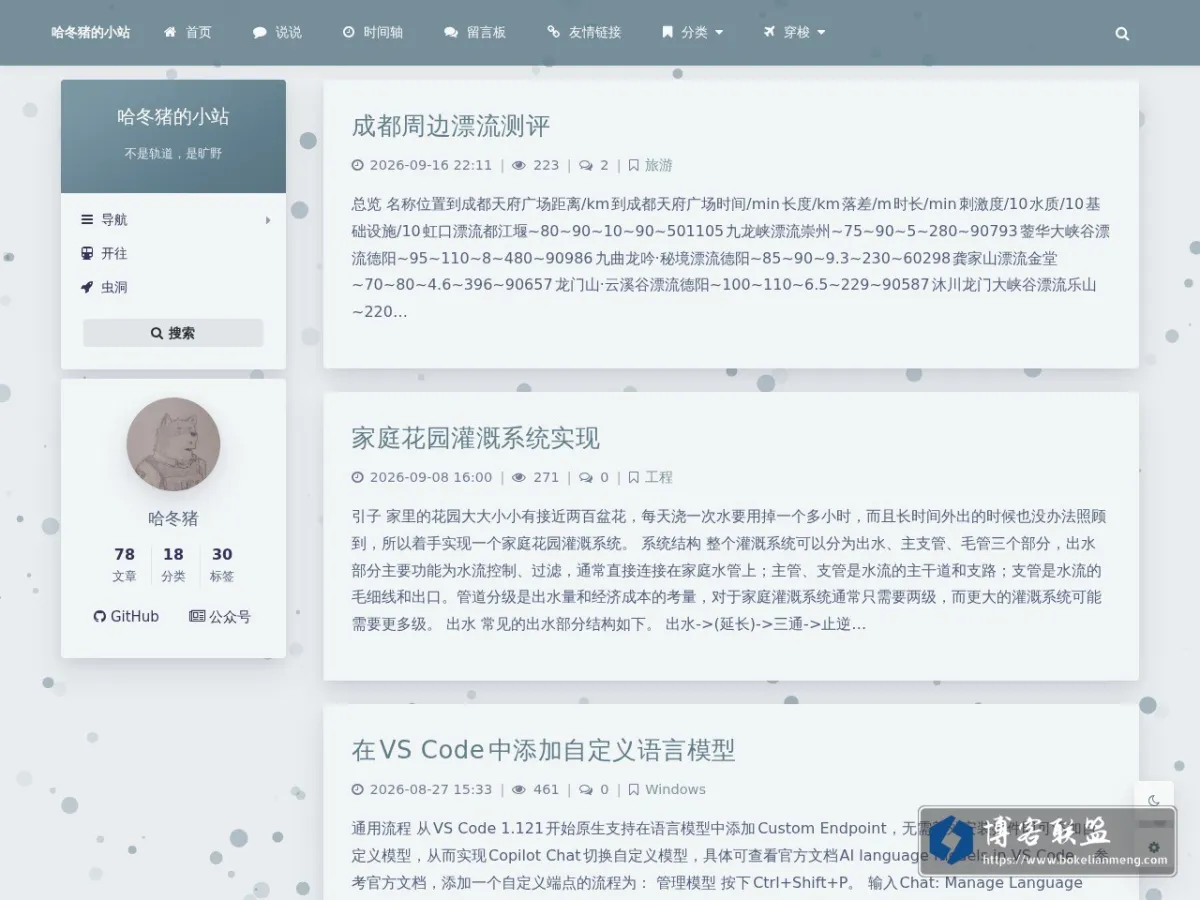1200x900 pixels.
Task: Click the sidebar title 哈冬猪的小站 header
Action: pos(173,117)
